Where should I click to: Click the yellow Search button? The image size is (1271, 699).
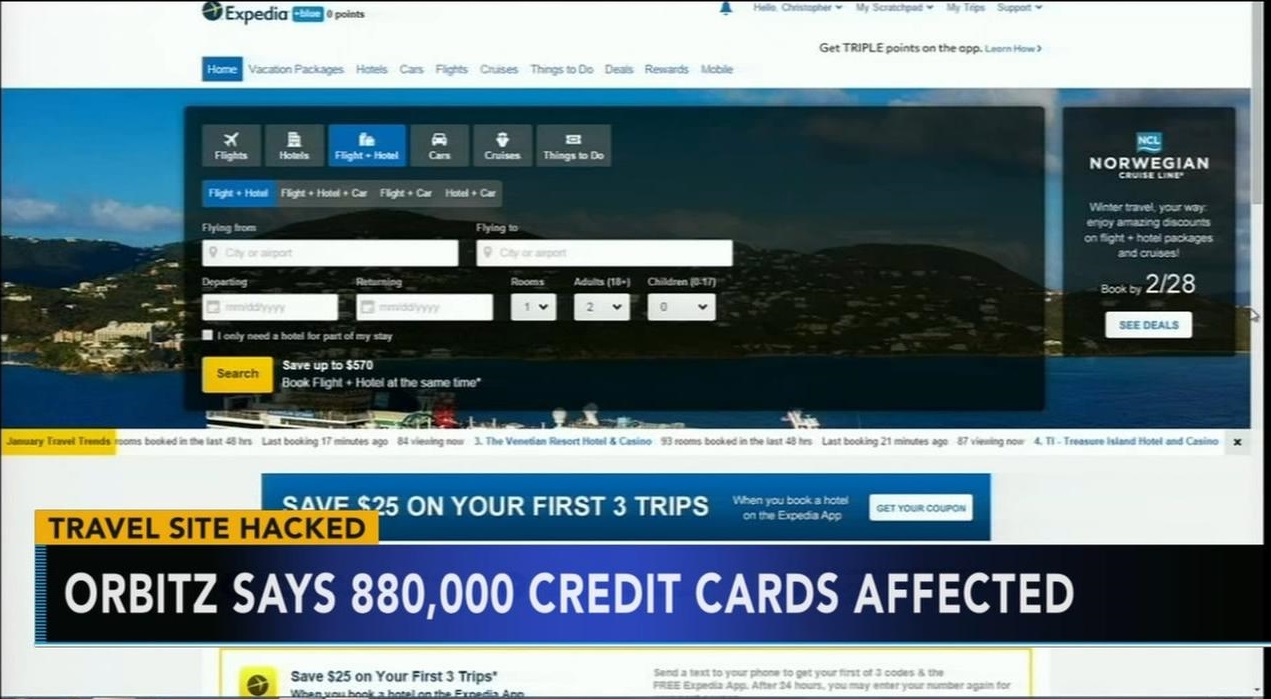(x=237, y=374)
